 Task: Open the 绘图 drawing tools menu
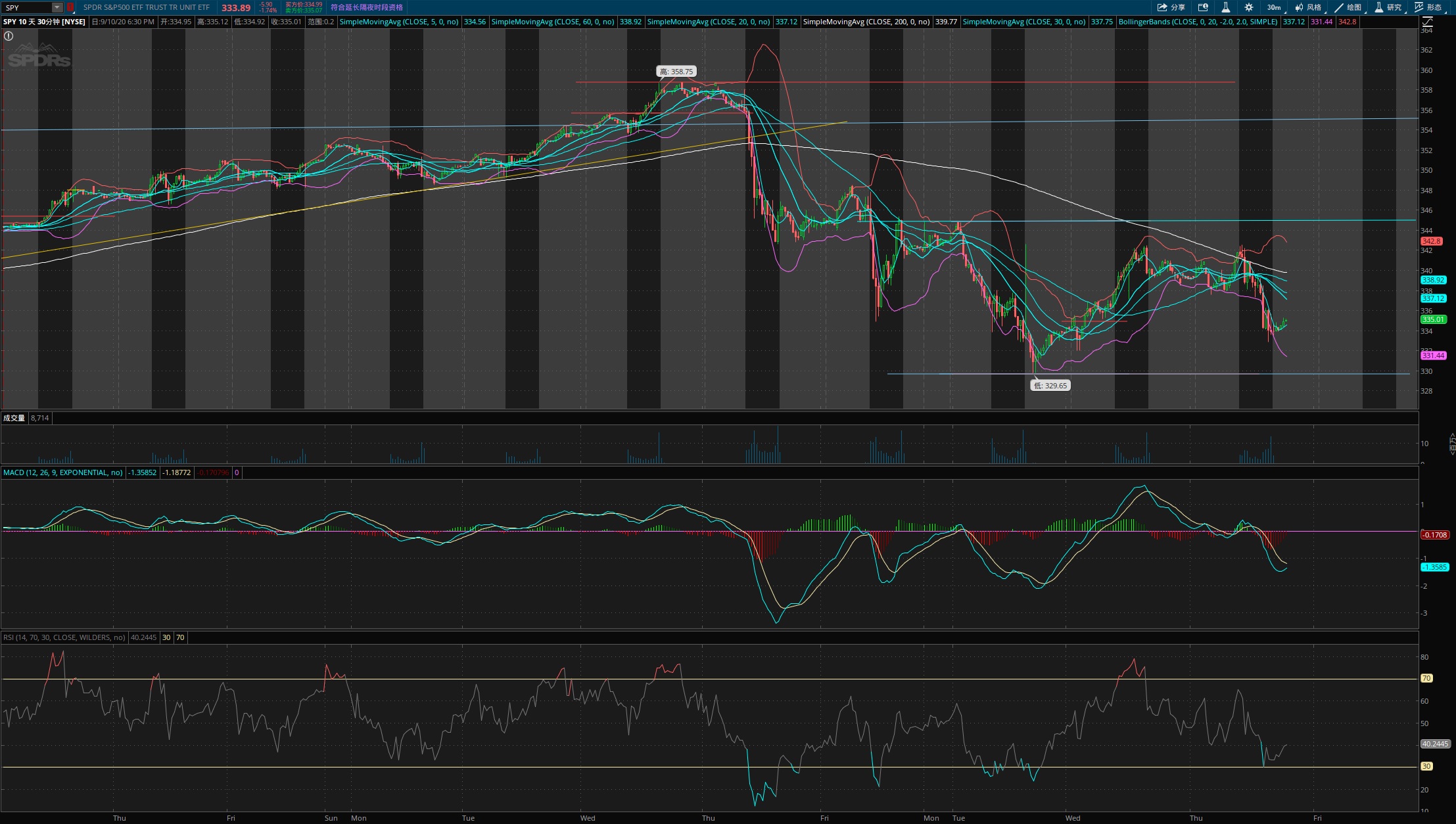(x=1348, y=7)
